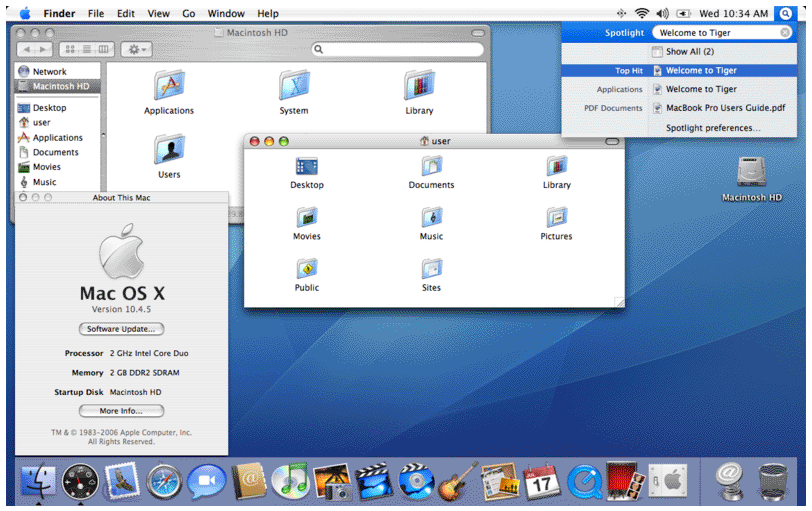This screenshot has width=812, height=511.
Task: Click Show All (2) in Spotlight results
Action: 690,51
